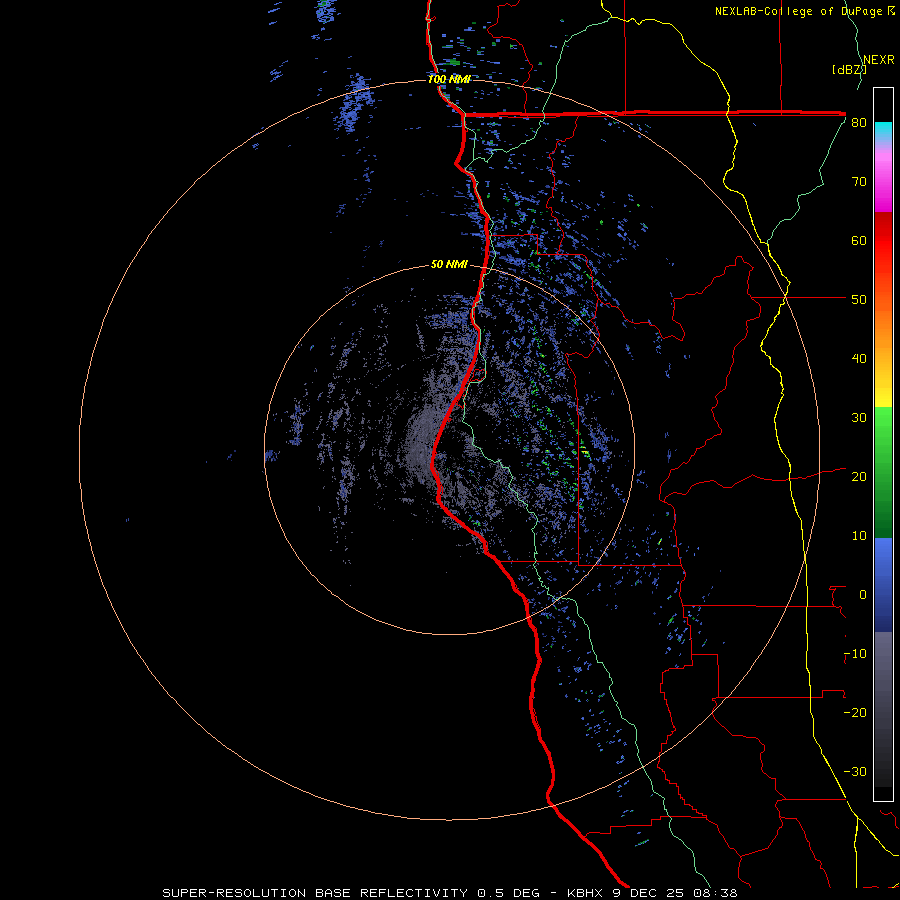Click the -20 value on the dBZ scale

[x=855, y=712]
